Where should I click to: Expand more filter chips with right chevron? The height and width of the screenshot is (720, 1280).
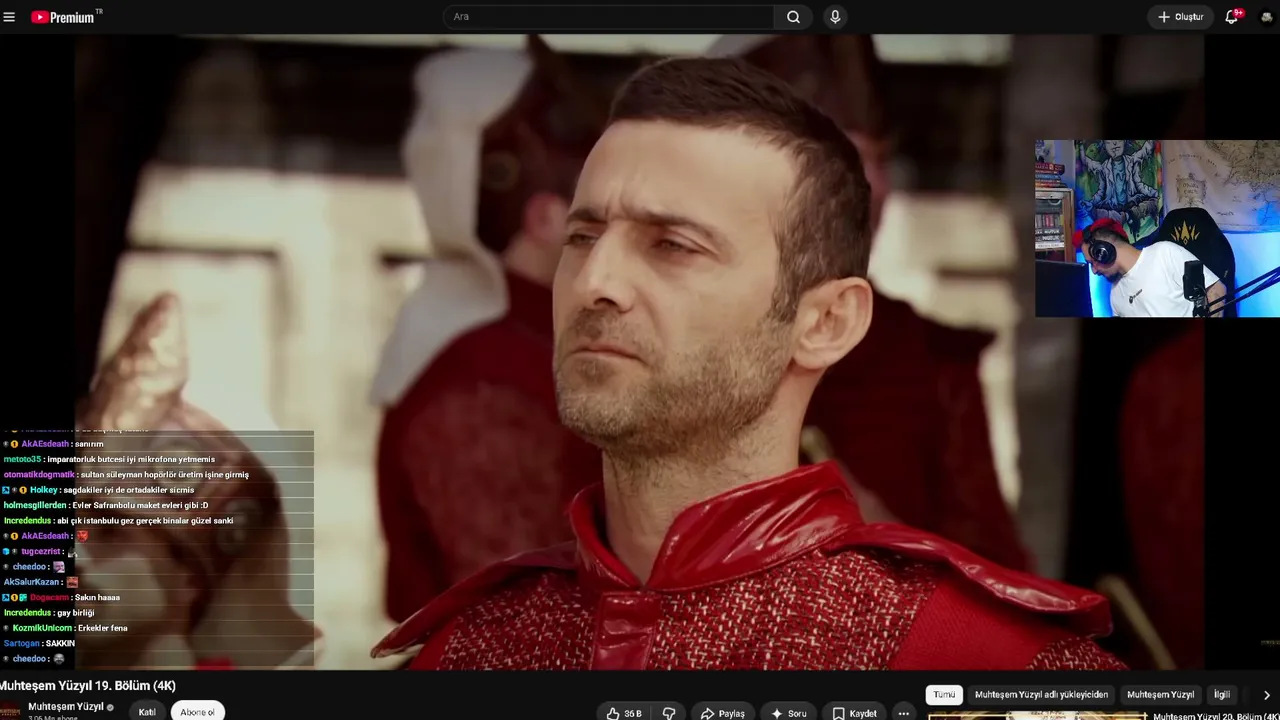(1266, 695)
